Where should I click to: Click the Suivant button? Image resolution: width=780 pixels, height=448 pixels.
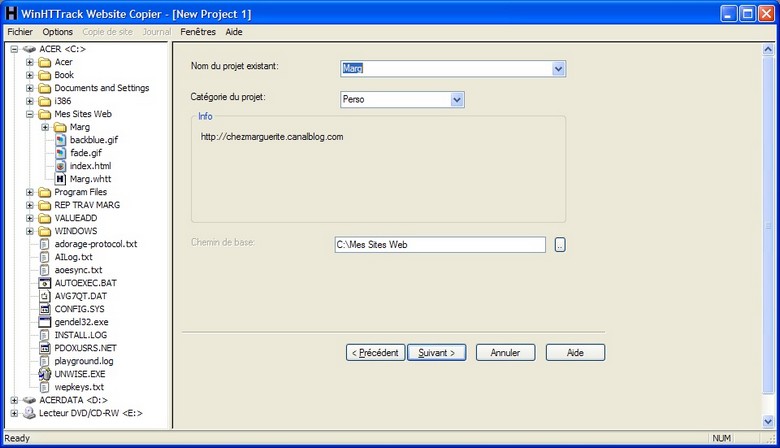tap(437, 353)
